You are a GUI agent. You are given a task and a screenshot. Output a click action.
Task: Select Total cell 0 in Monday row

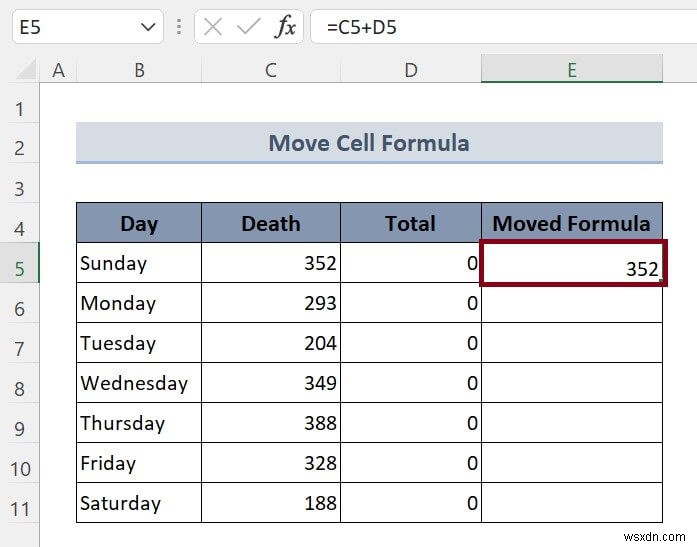[x=411, y=303]
